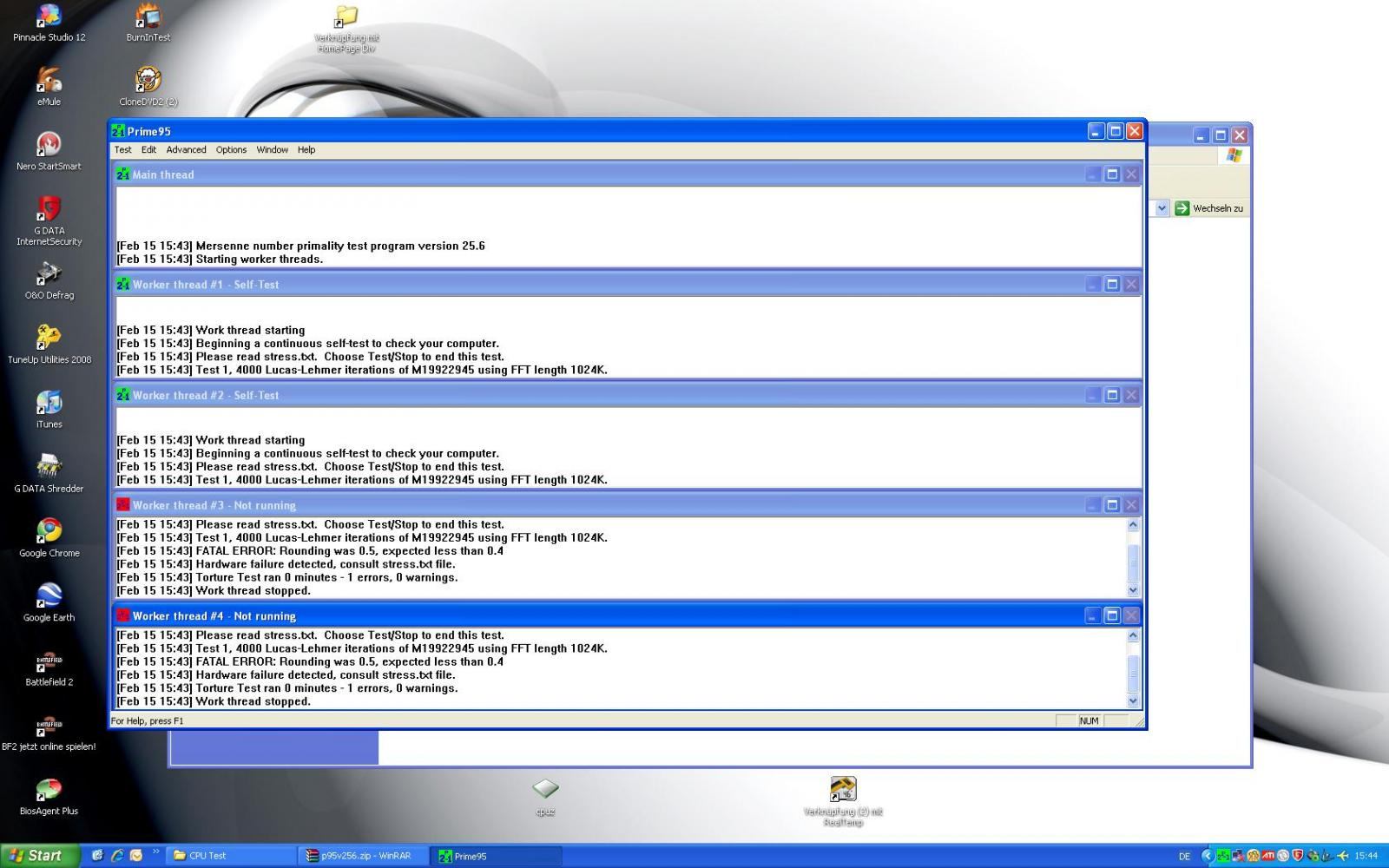1389x868 pixels.
Task: Click the Prime95 taskbar button
Action: pos(497,856)
